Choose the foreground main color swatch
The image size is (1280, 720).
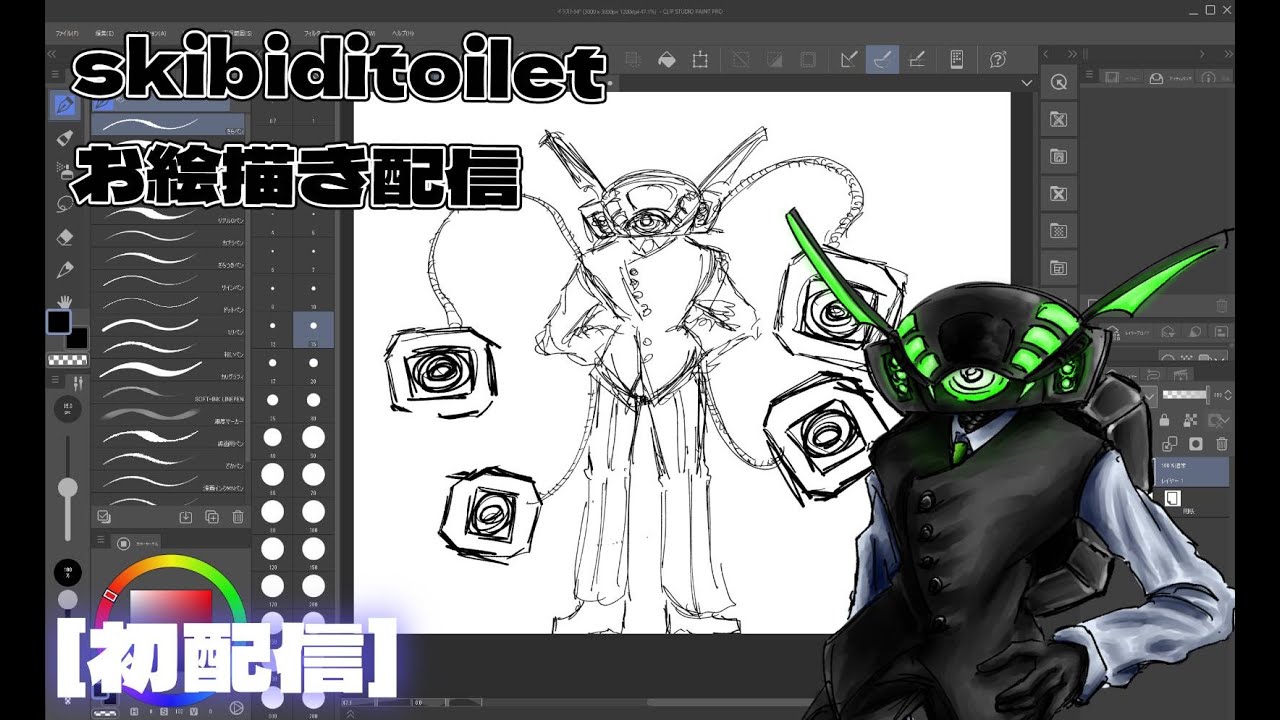(59, 322)
